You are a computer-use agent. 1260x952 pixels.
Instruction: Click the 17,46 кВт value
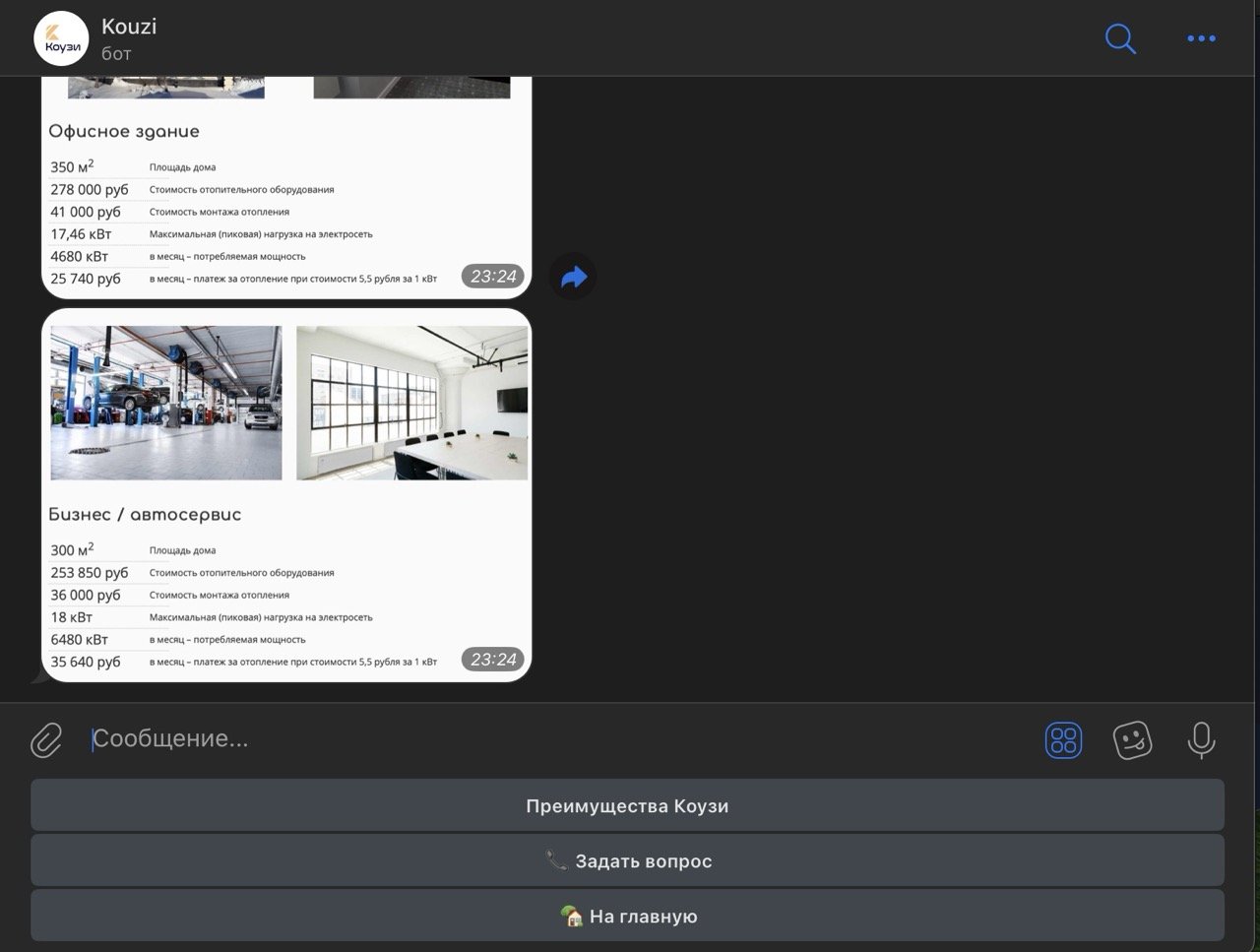(81, 234)
